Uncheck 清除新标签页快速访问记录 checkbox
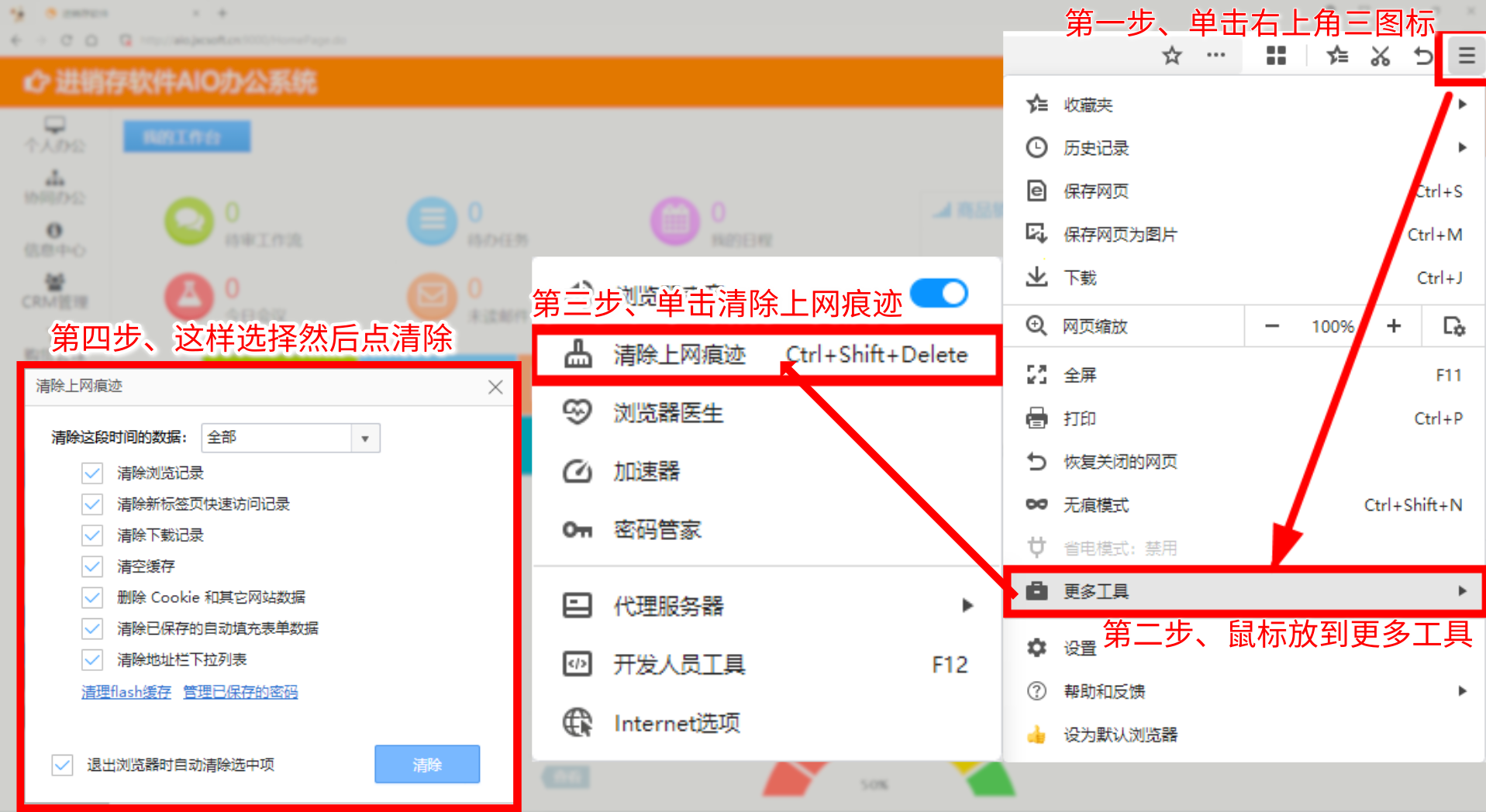The height and width of the screenshot is (812, 1486). [91, 504]
